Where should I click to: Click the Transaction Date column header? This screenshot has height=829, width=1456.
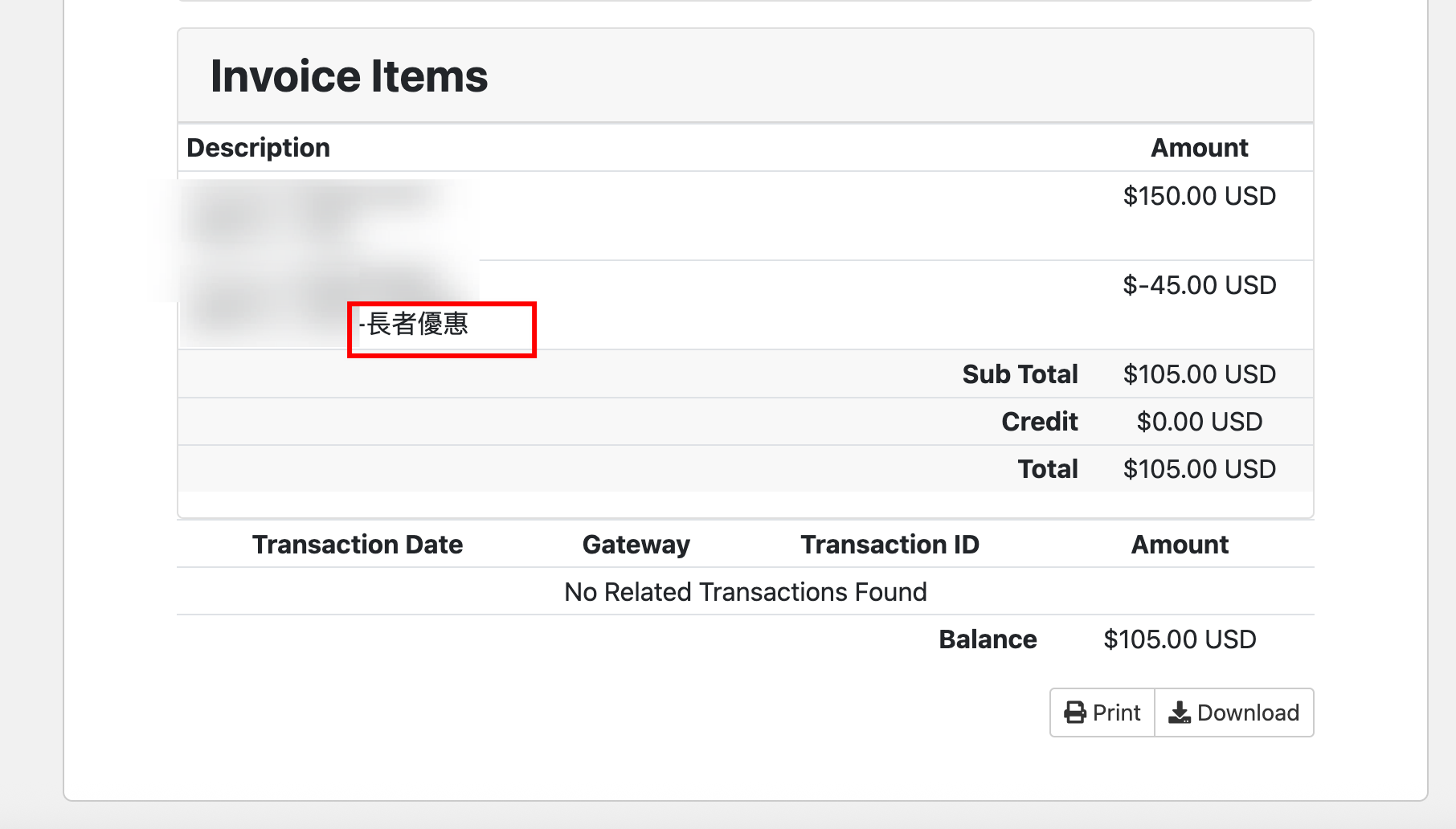[358, 545]
